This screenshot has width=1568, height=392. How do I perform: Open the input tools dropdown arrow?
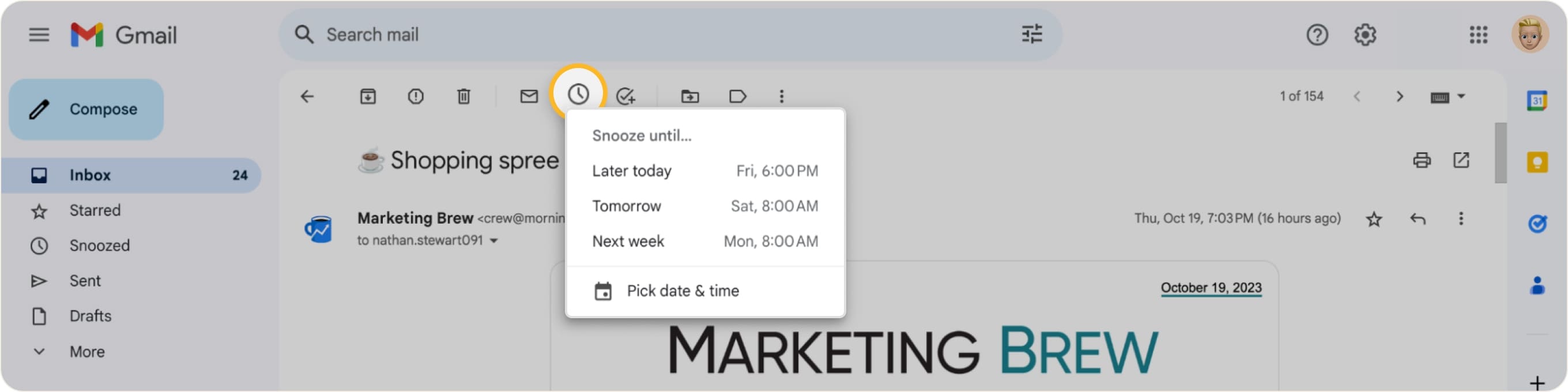(x=1461, y=96)
